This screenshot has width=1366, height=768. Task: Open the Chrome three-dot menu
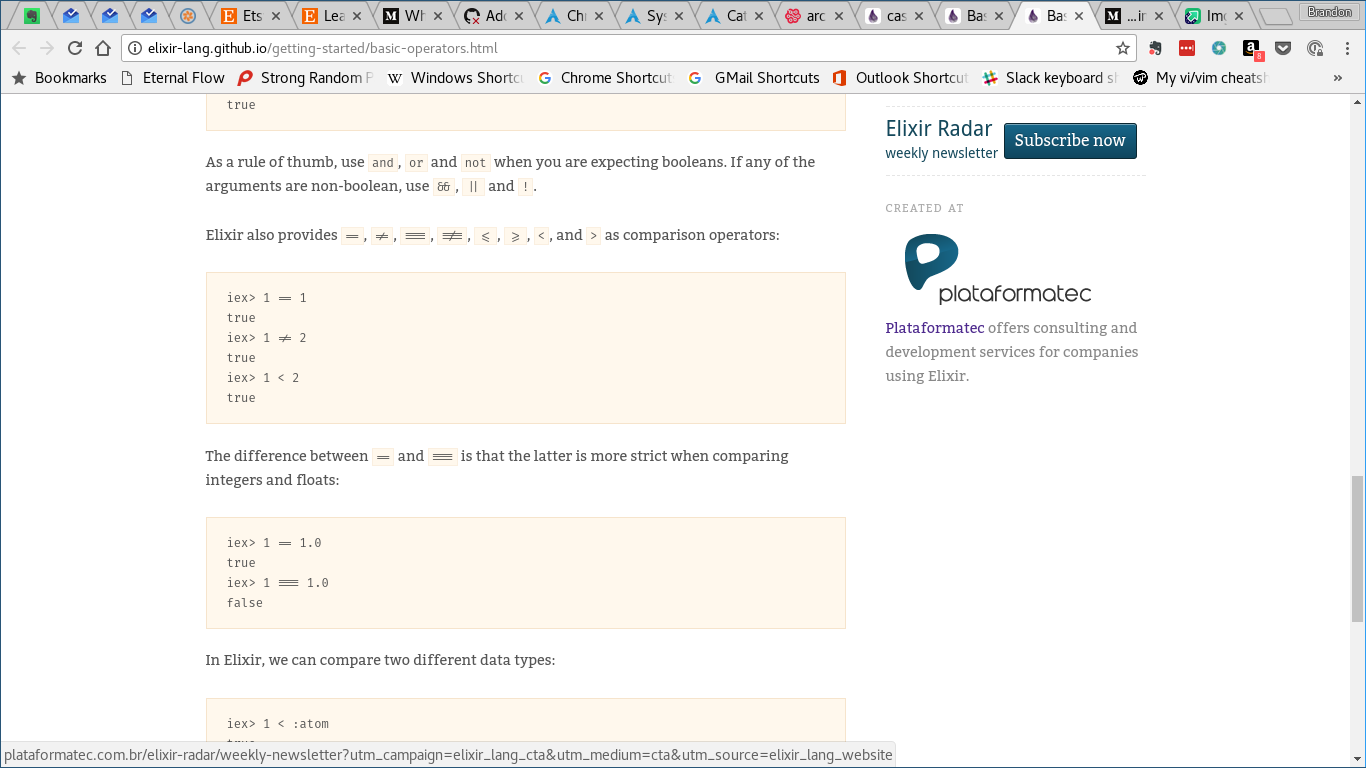[1345, 48]
